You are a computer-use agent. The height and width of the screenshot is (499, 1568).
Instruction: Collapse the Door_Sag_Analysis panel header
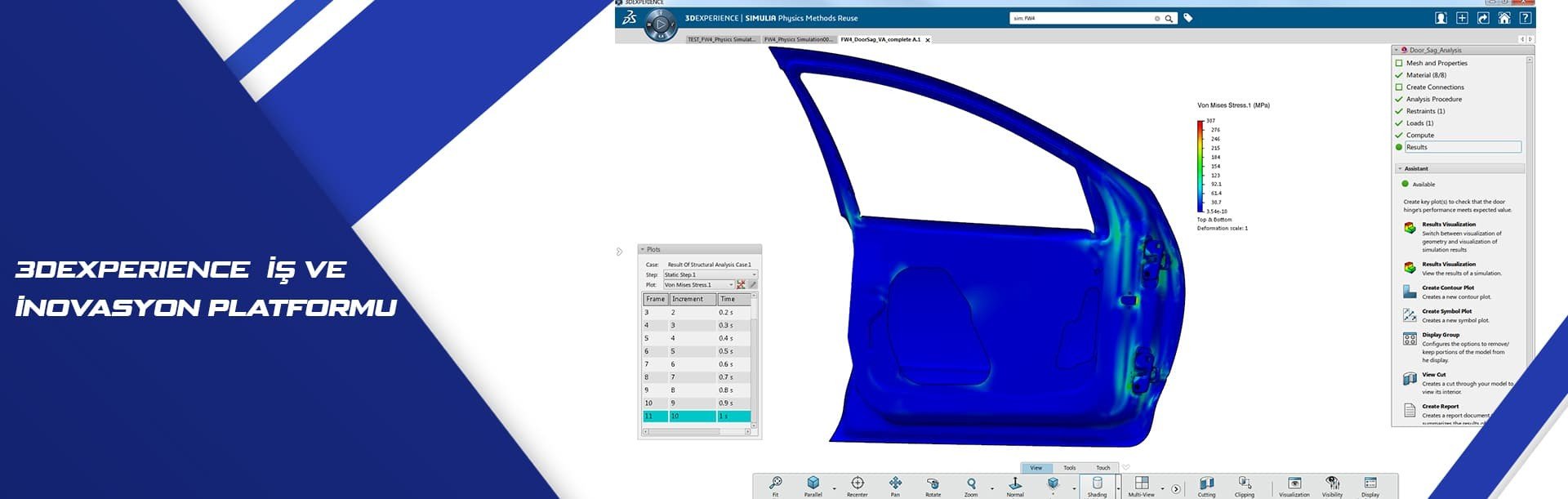click(1396, 51)
